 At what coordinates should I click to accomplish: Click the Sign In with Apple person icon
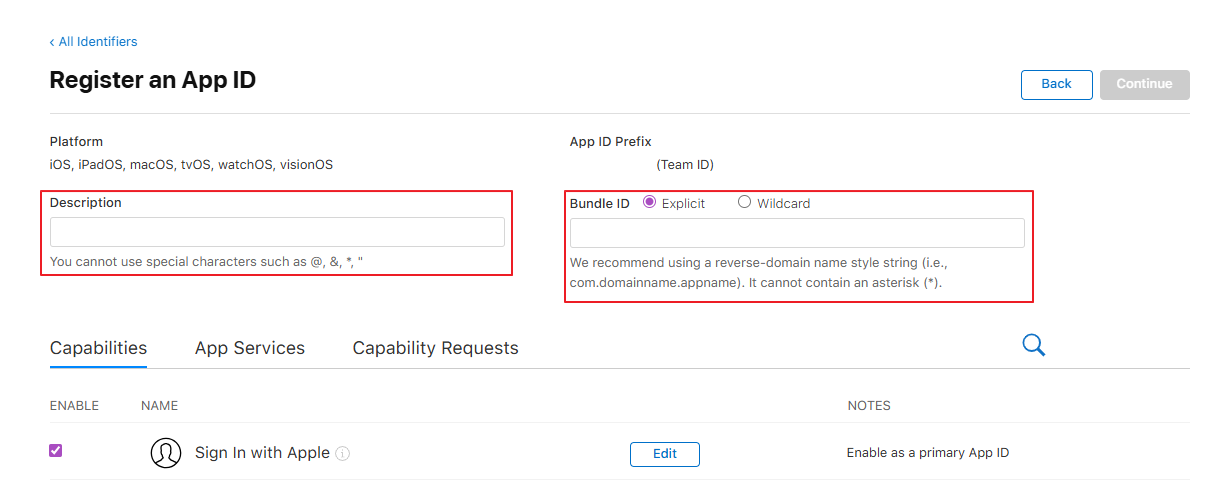pos(166,453)
